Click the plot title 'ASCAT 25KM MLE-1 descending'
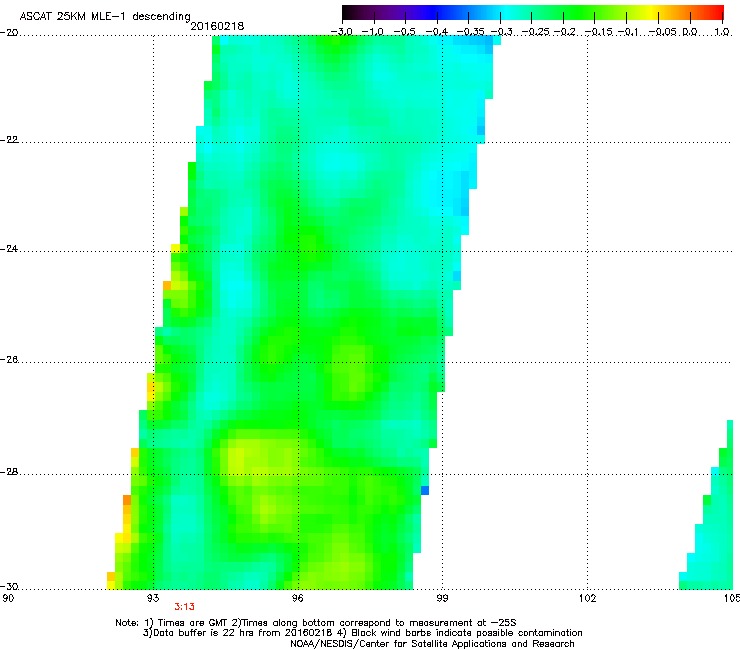 [x=105, y=16]
